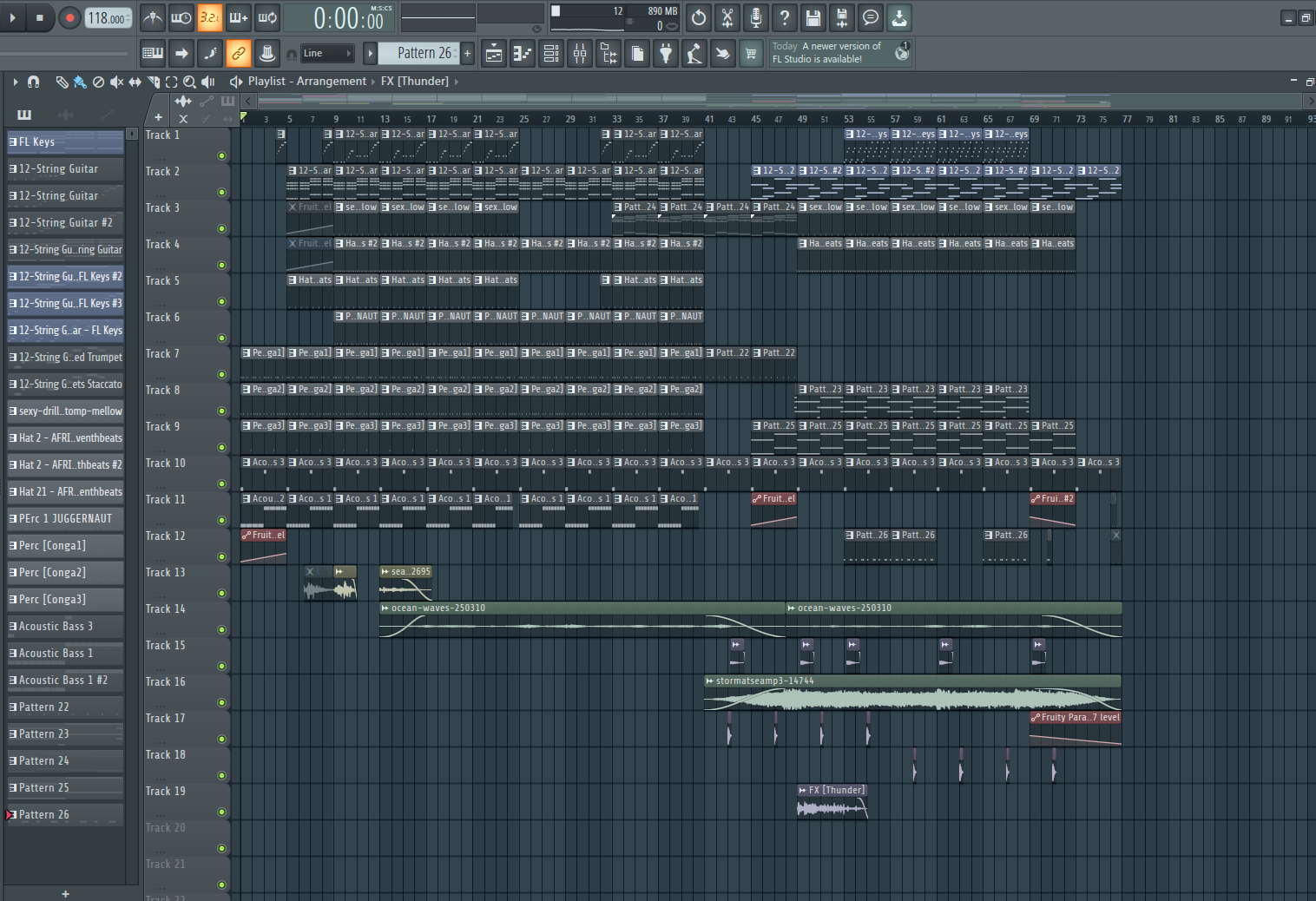Select FL Keys in the picker
This screenshot has width=1316, height=901.
pos(66,142)
